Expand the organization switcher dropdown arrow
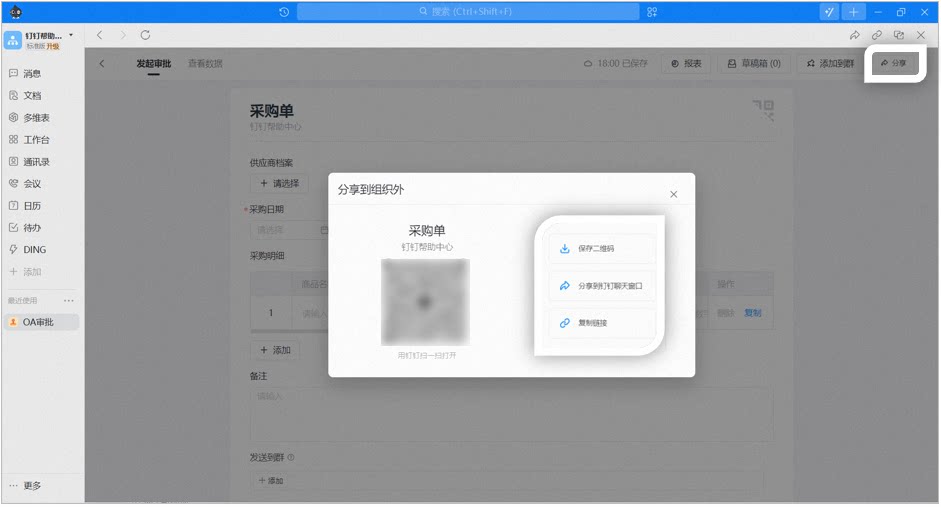 point(71,35)
